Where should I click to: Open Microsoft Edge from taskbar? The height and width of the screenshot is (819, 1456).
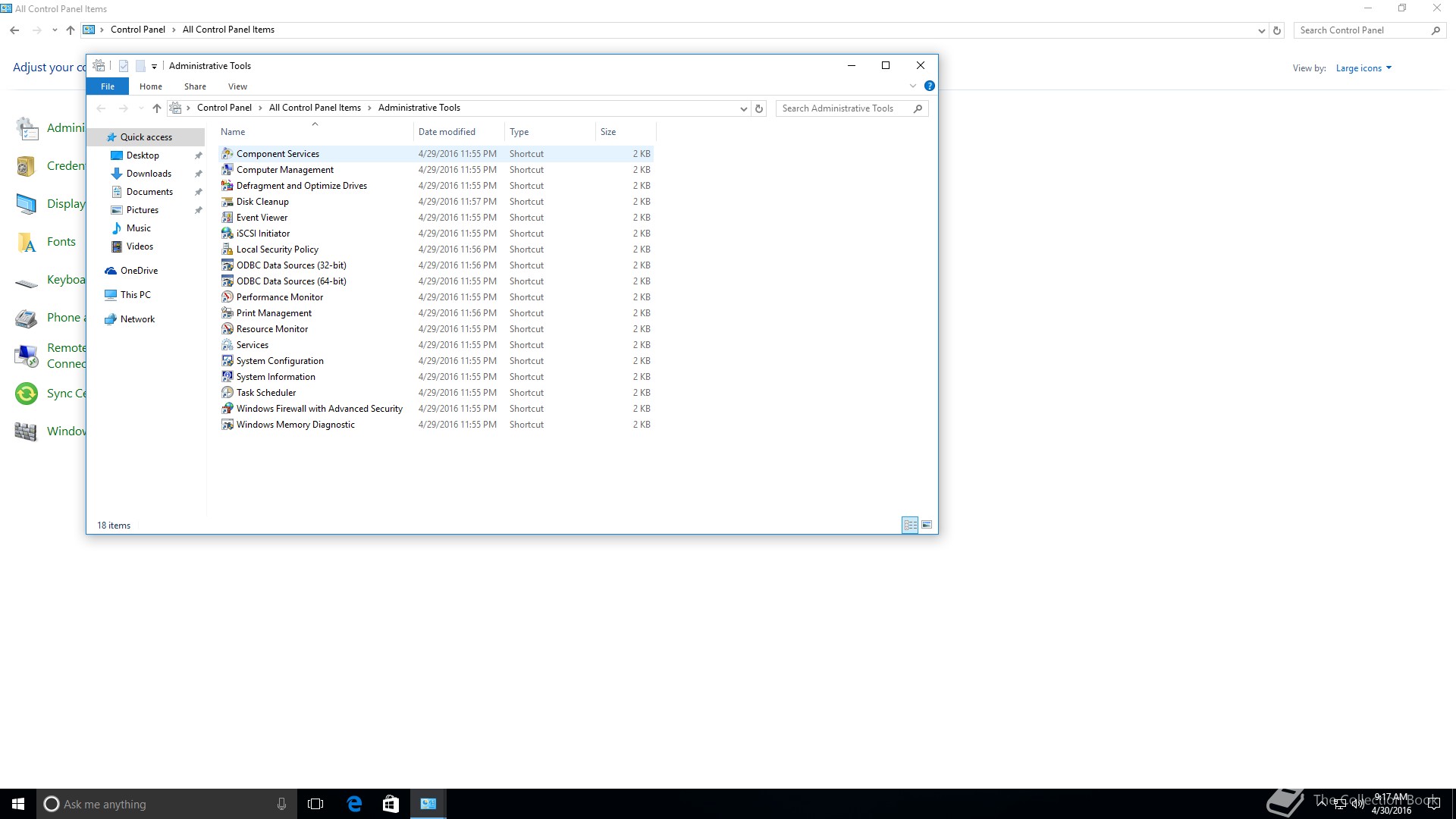tap(354, 804)
